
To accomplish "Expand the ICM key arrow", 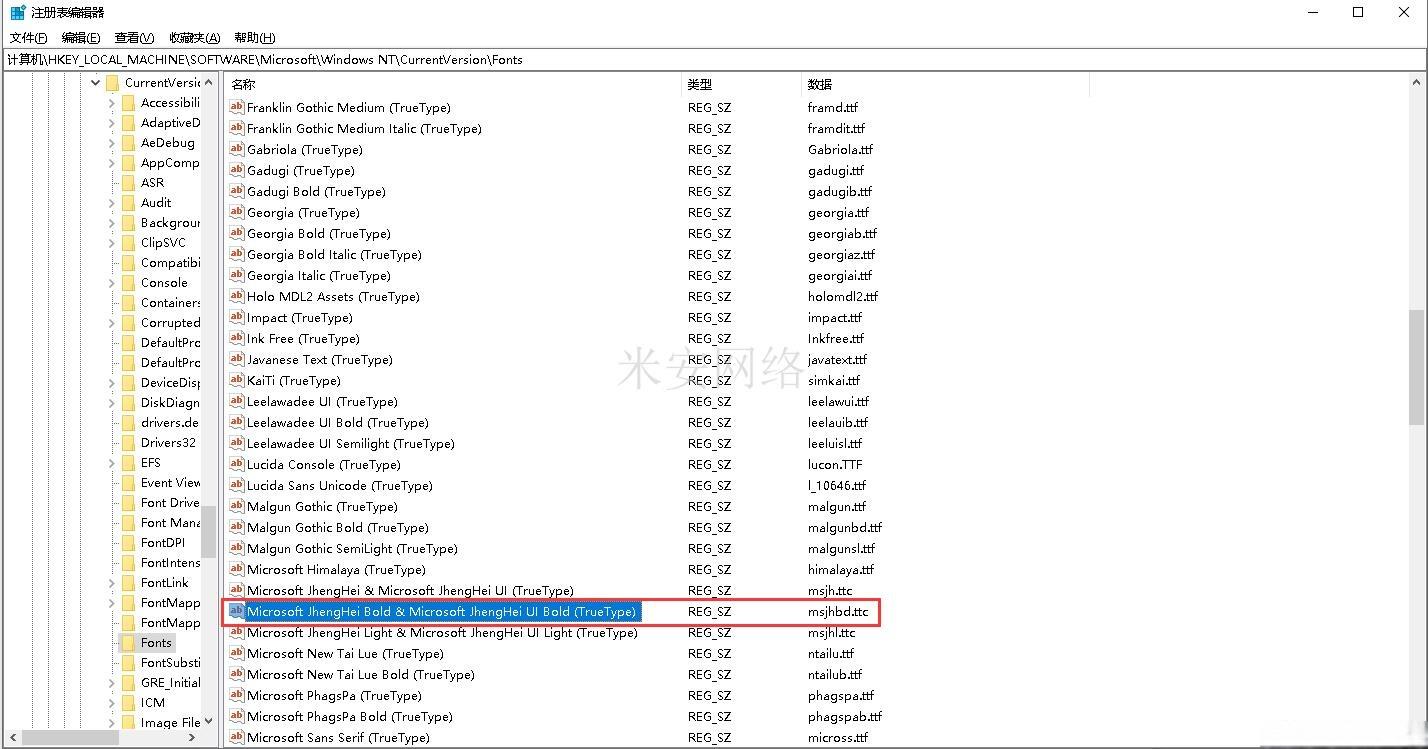I will 111,703.
